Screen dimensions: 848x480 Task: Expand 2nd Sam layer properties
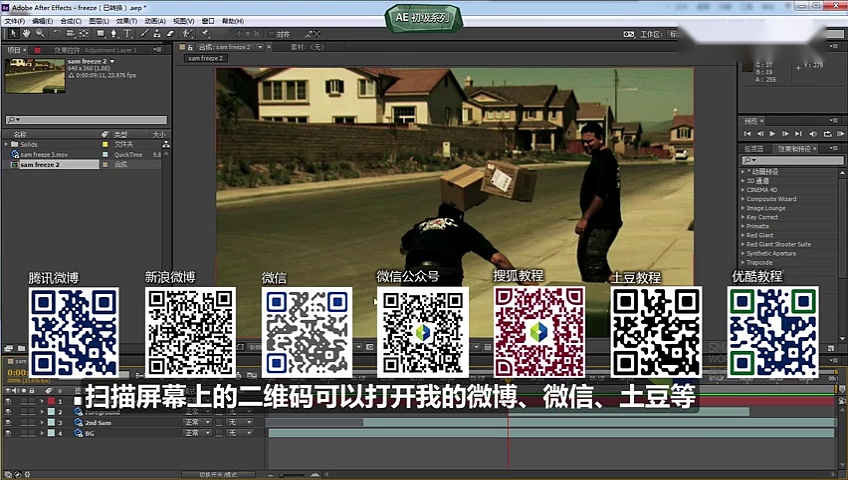(x=42, y=423)
